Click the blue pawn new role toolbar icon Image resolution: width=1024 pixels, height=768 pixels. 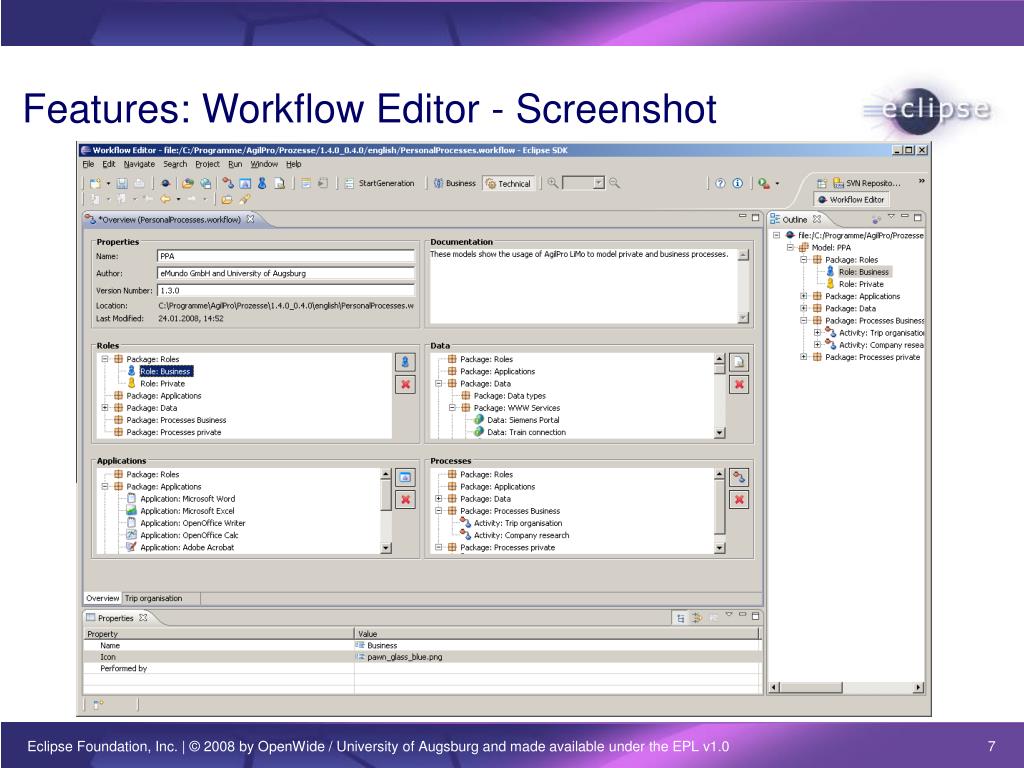pyautogui.click(x=262, y=184)
